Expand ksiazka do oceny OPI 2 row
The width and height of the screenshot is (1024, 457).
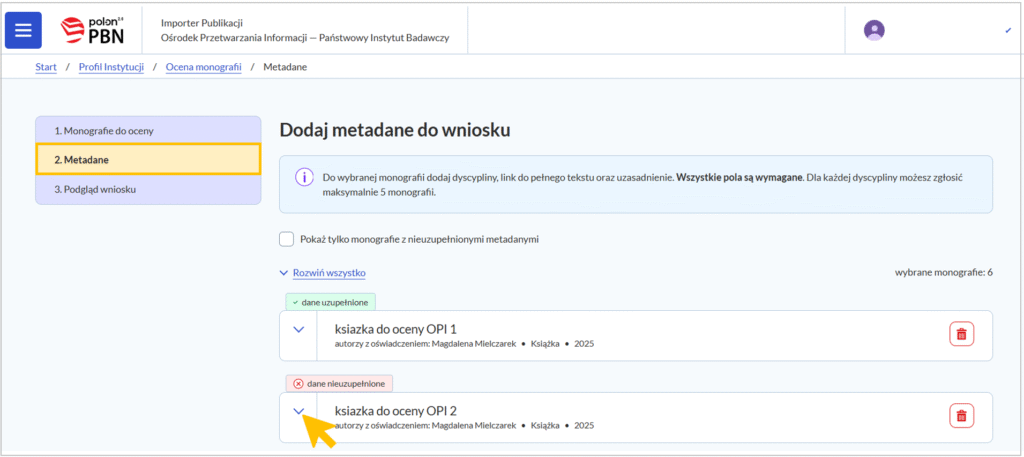[298, 411]
